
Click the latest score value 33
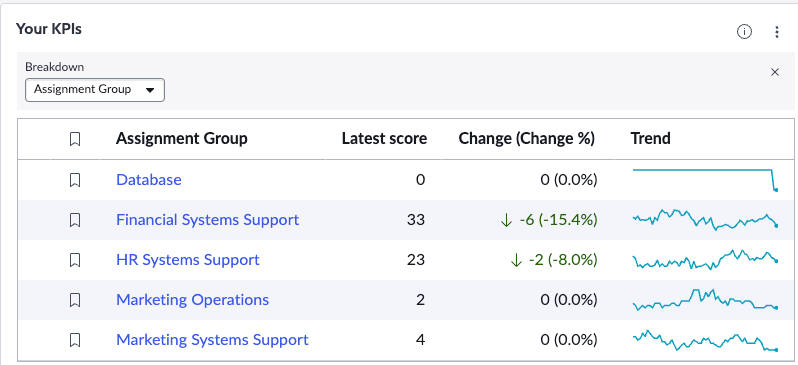(x=416, y=220)
